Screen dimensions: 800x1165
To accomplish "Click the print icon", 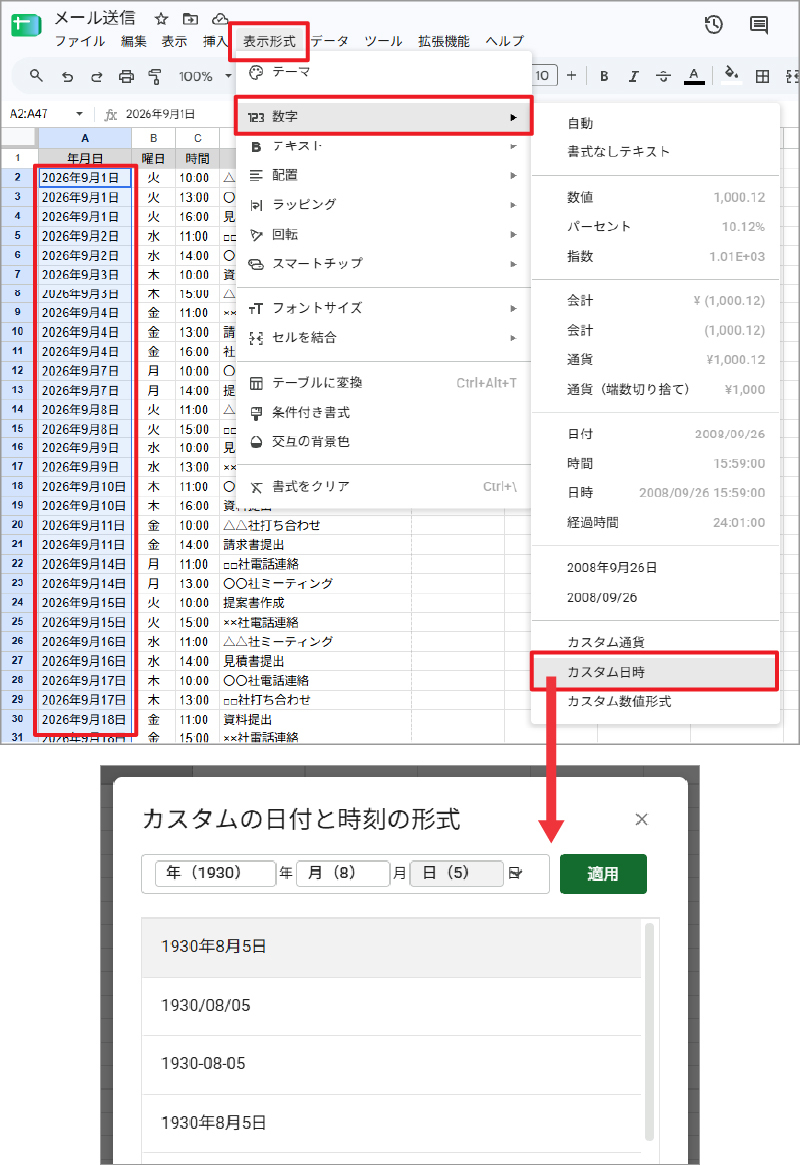I will [126, 76].
